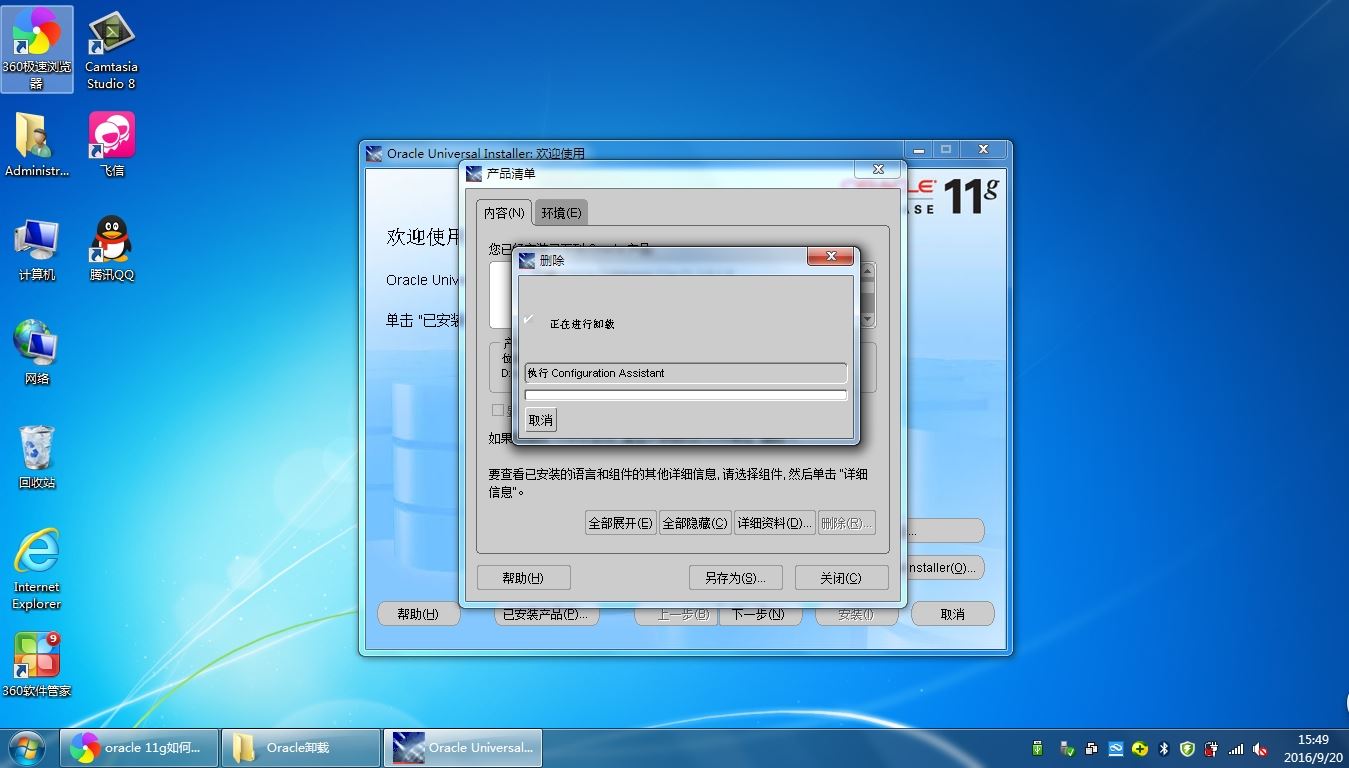The width and height of the screenshot is (1349, 768).
Task: Click the product list scroll-down arrow
Action: pyautogui.click(x=868, y=320)
